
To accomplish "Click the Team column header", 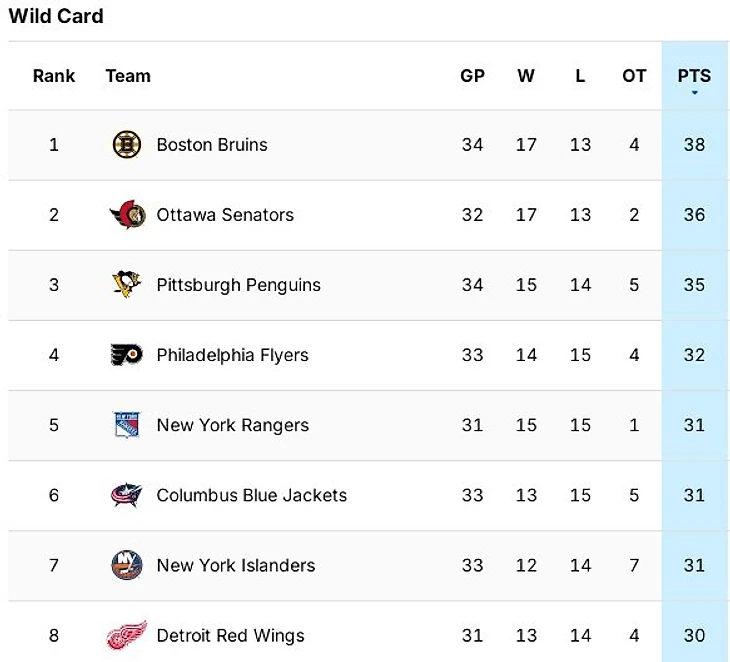I will [128, 76].
